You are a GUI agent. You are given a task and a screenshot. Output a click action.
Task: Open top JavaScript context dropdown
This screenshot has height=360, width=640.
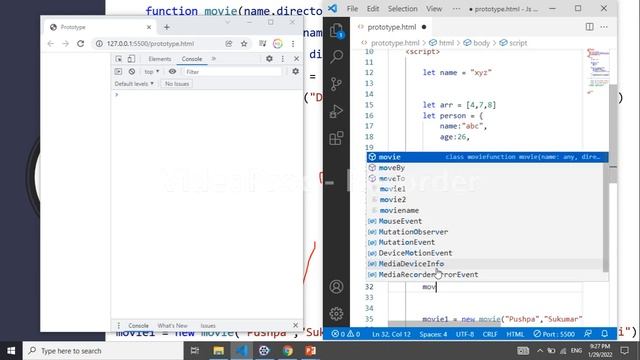point(151,72)
